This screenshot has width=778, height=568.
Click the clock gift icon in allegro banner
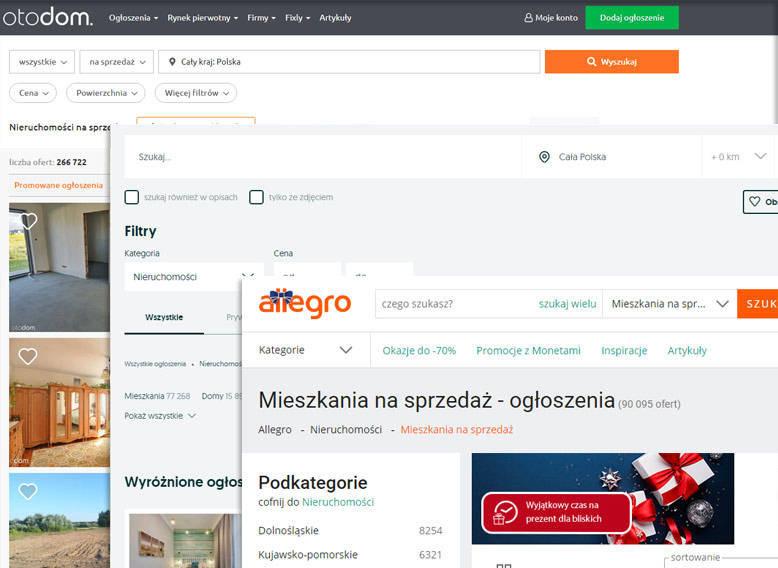505,513
